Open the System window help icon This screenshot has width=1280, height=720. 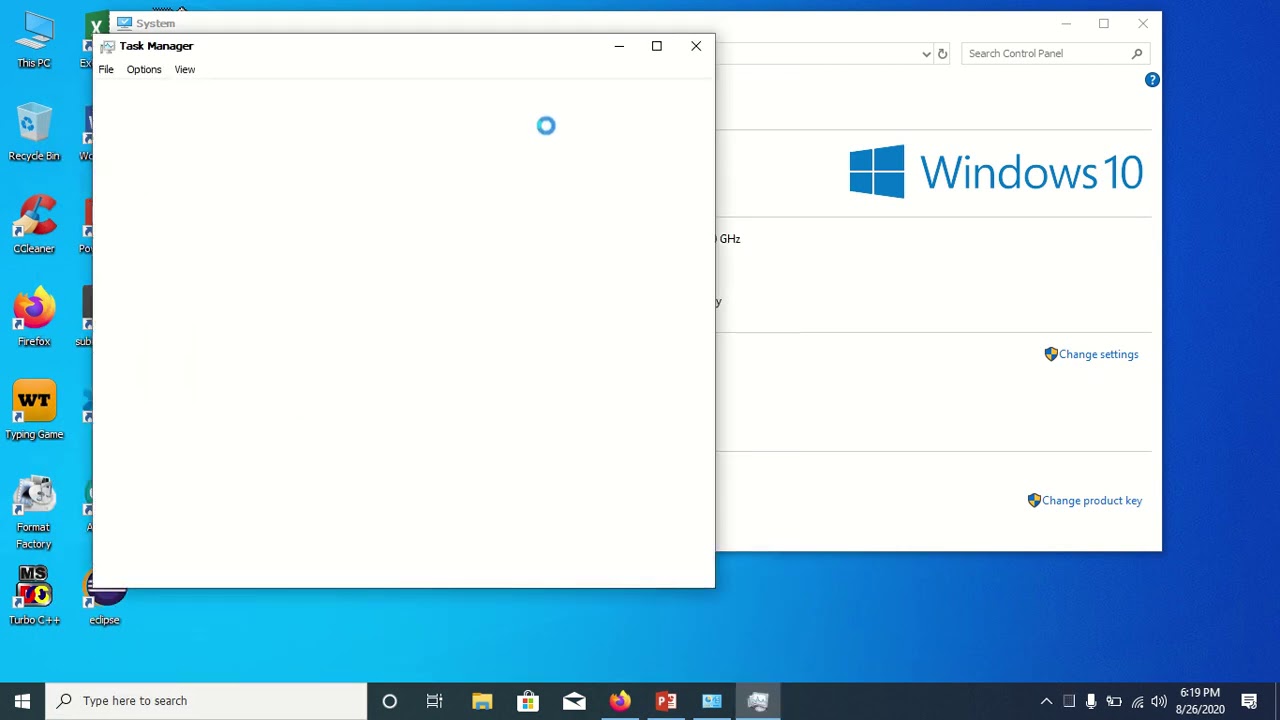click(1152, 80)
